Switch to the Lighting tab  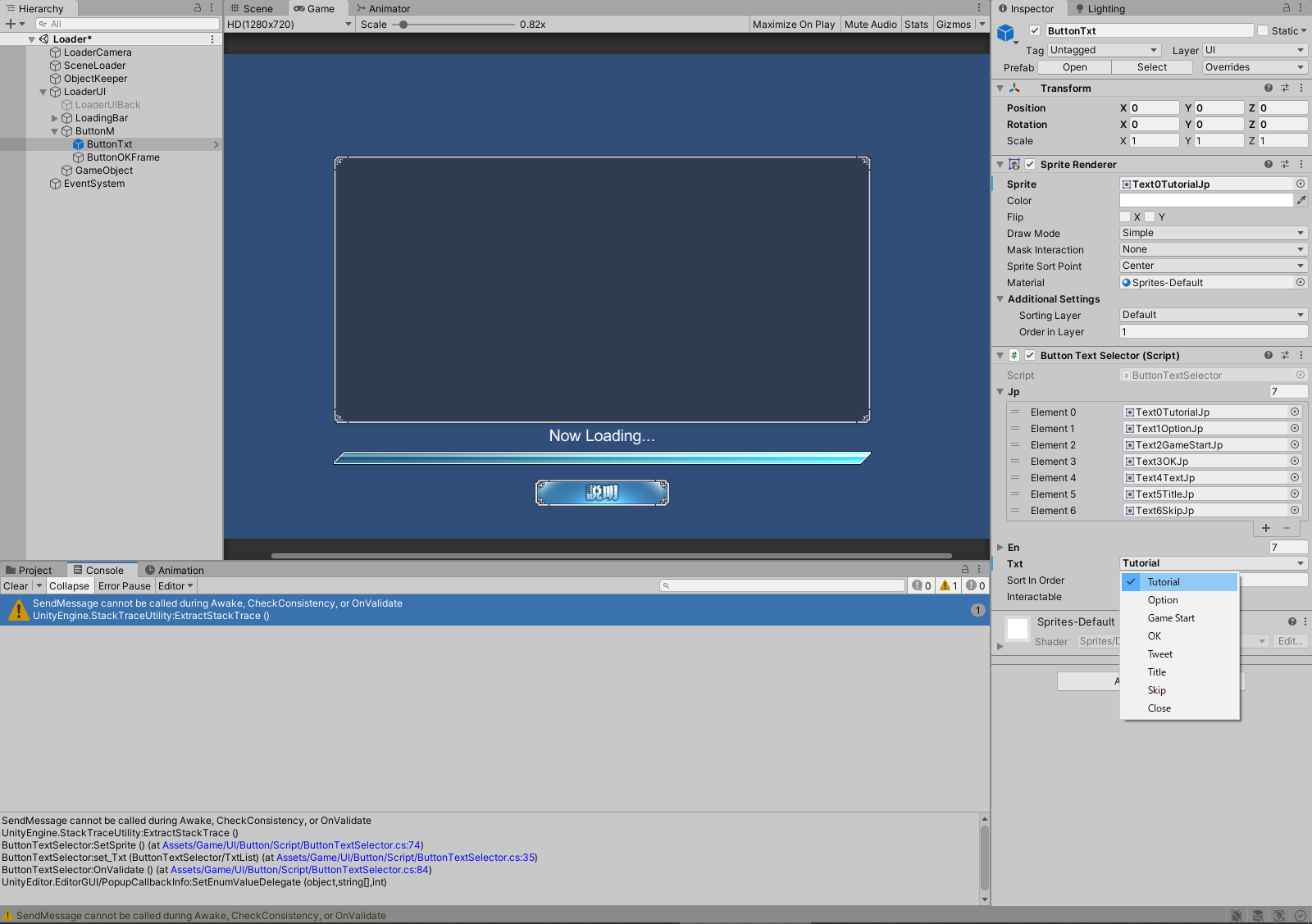click(x=1100, y=8)
